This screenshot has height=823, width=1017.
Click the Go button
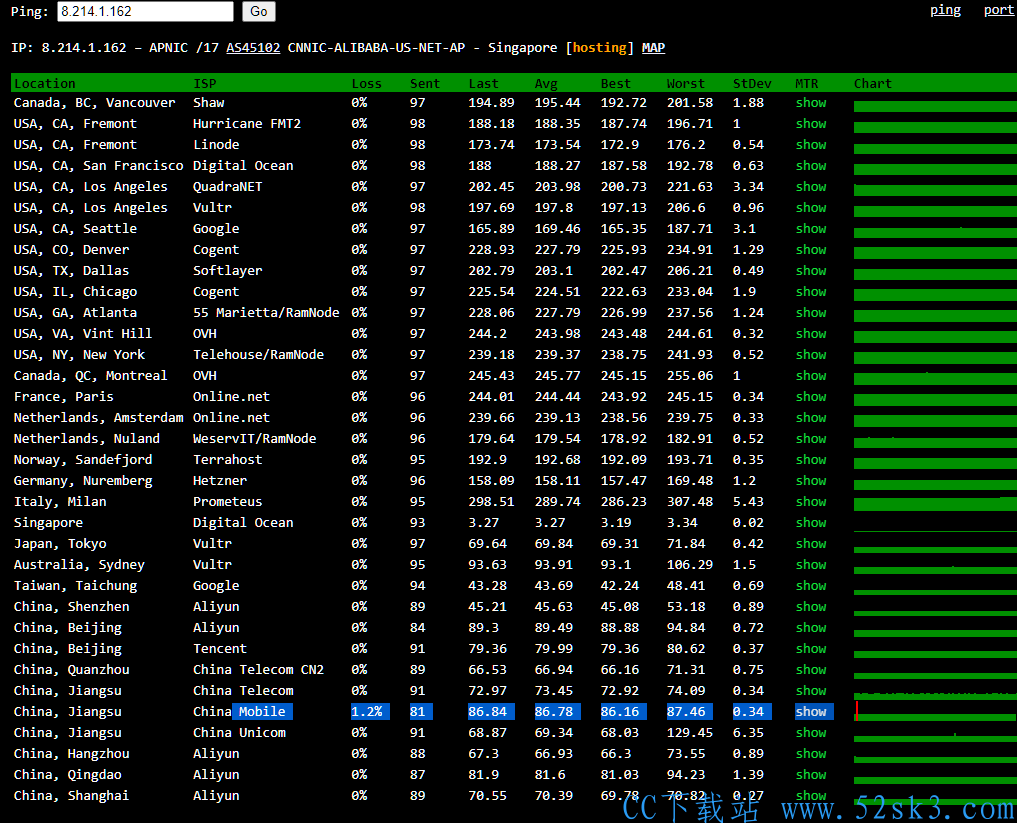pos(259,12)
